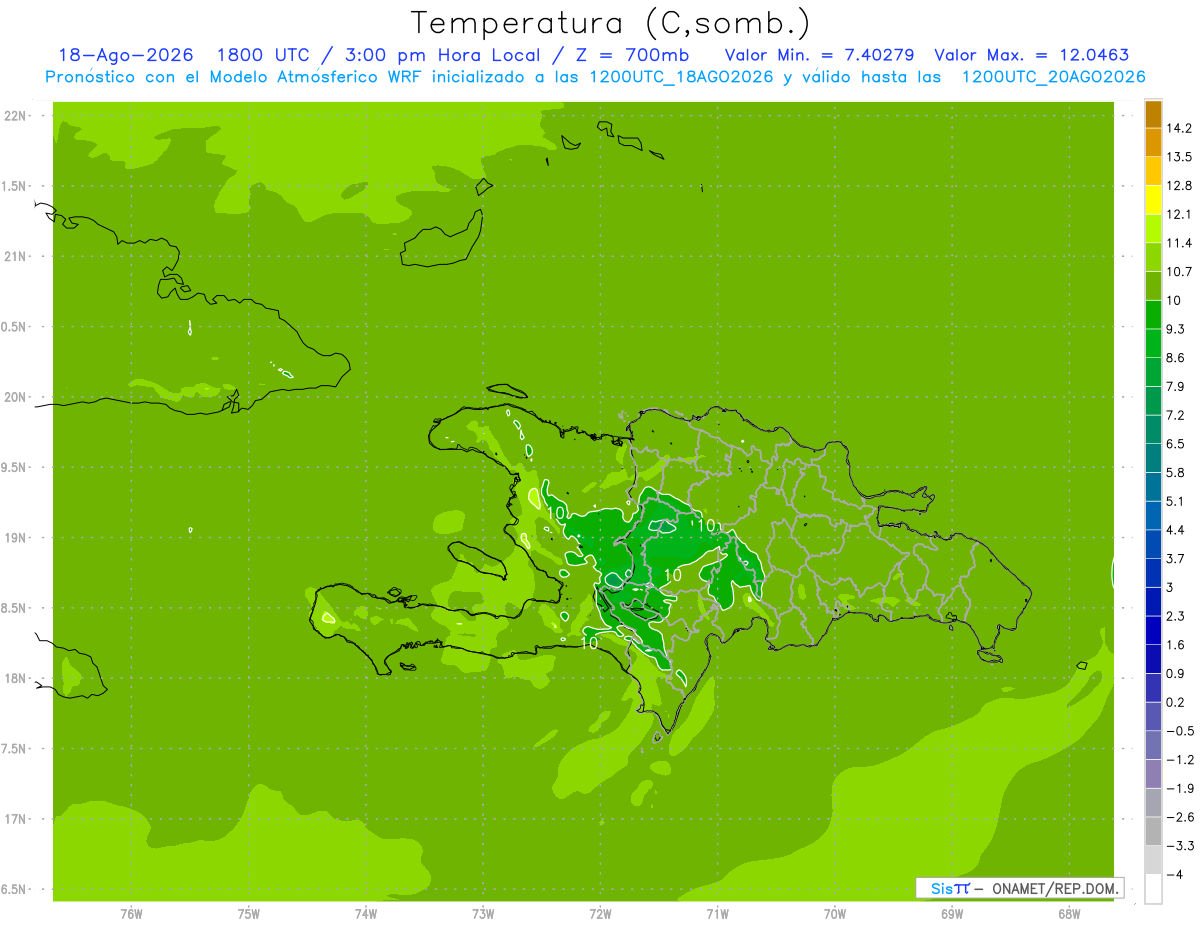
Task: Select the white color band below -4
Action: pos(1153,889)
